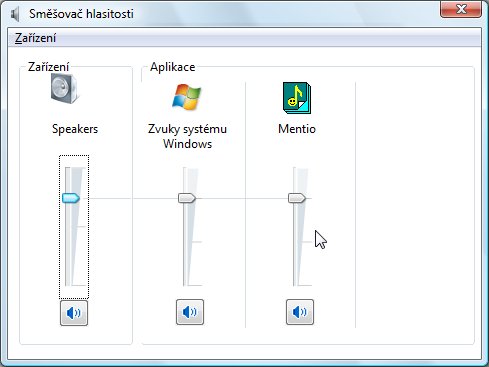
Task: Click the Mentio volume slider thumb
Action: (x=297, y=198)
